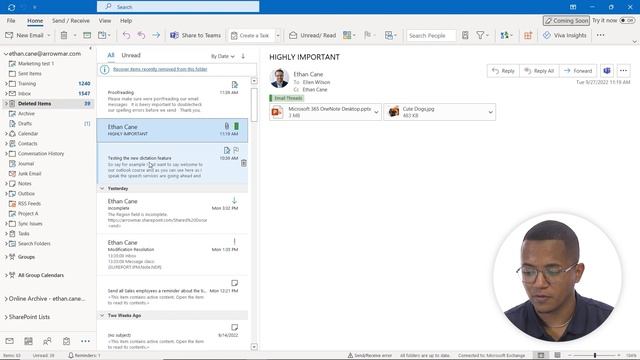Share the email to Teams

196,36
